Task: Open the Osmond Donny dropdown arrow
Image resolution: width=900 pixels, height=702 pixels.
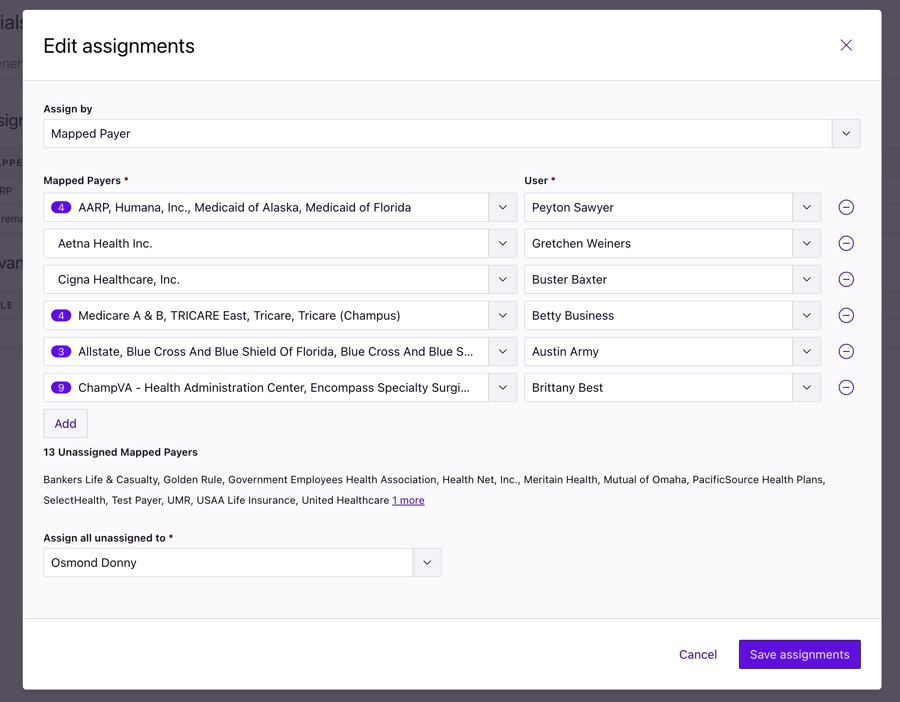Action: pos(427,563)
